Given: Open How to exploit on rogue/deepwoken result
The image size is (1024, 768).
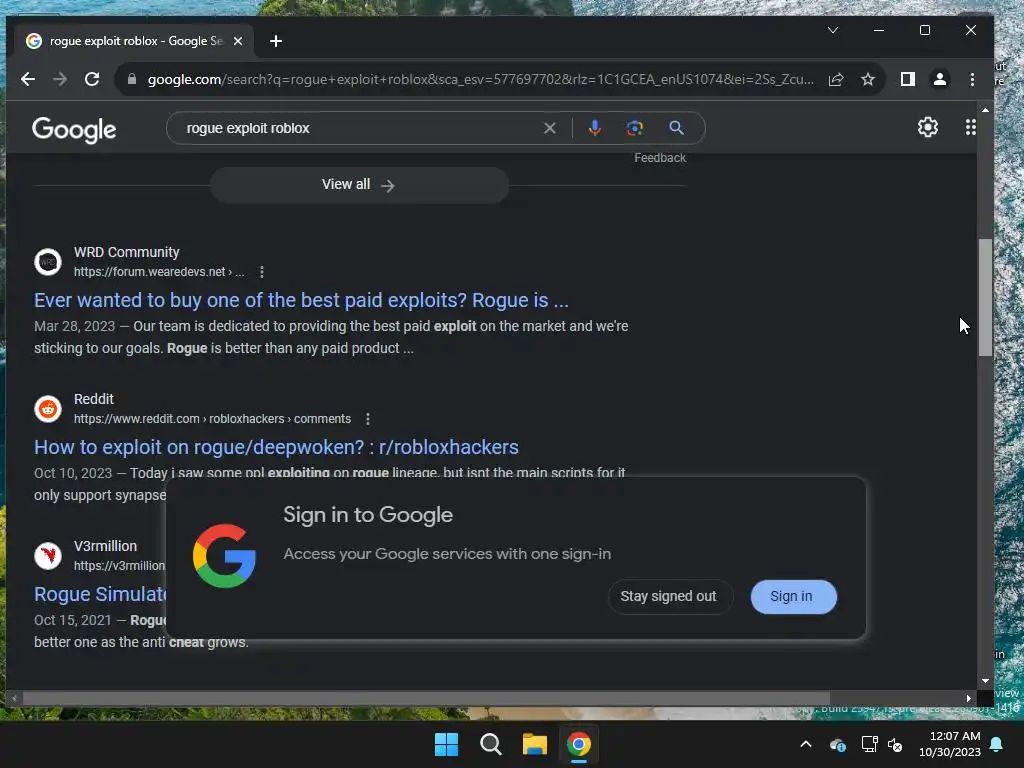Looking at the screenshot, I should (x=276, y=447).
